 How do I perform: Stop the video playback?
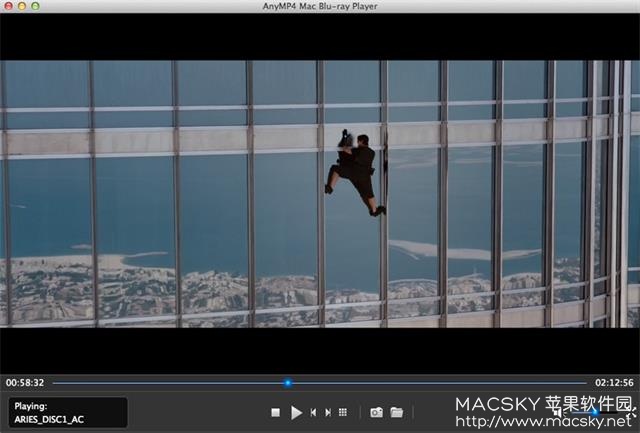pos(276,413)
